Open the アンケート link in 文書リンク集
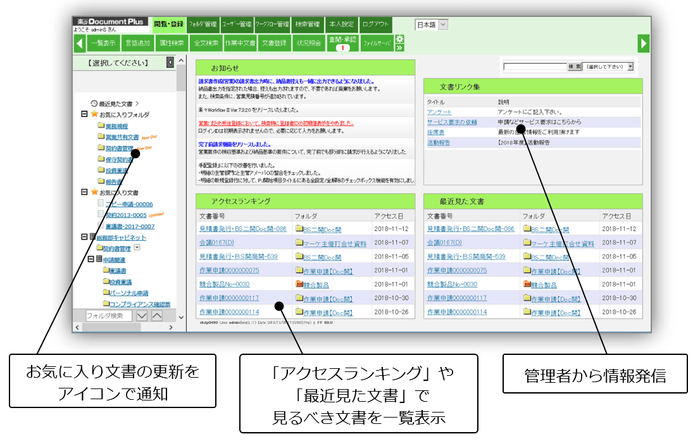The height and width of the screenshot is (444, 700). 438,112
